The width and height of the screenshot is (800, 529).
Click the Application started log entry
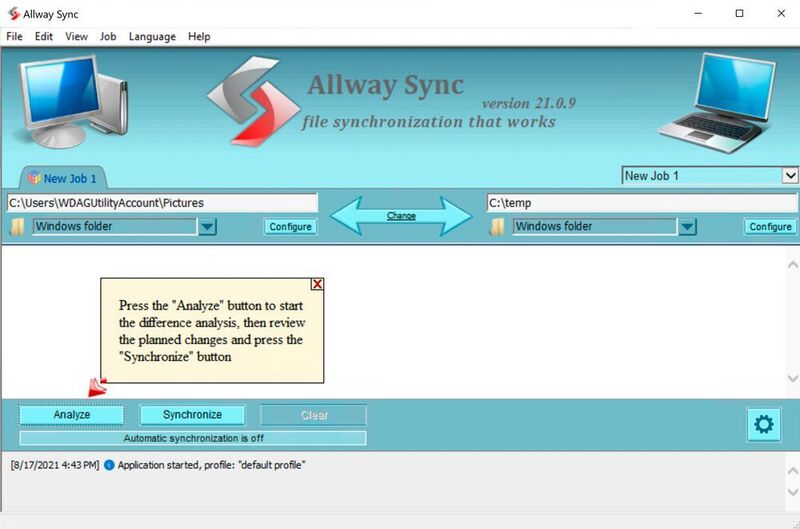211,465
